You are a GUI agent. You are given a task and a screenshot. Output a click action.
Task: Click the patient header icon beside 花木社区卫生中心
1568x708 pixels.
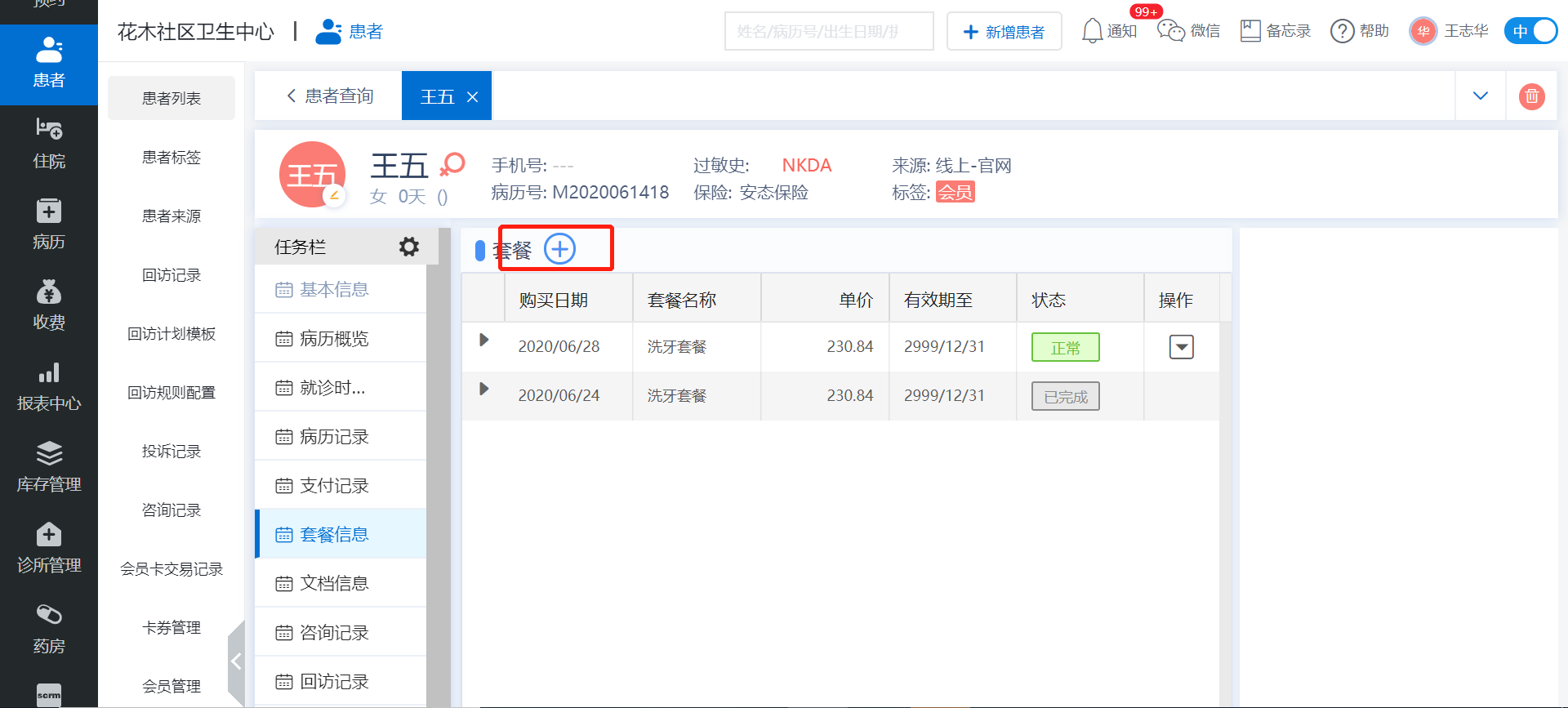[328, 31]
